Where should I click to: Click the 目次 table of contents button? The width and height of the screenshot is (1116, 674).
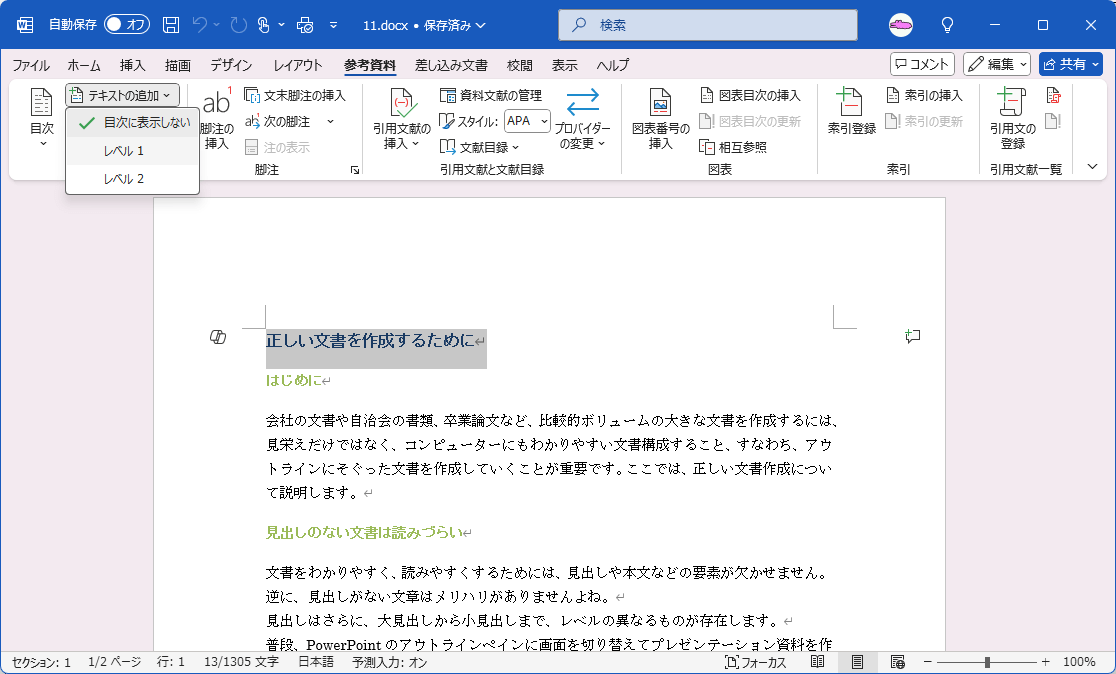pyautogui.click(x=41, y=117)
